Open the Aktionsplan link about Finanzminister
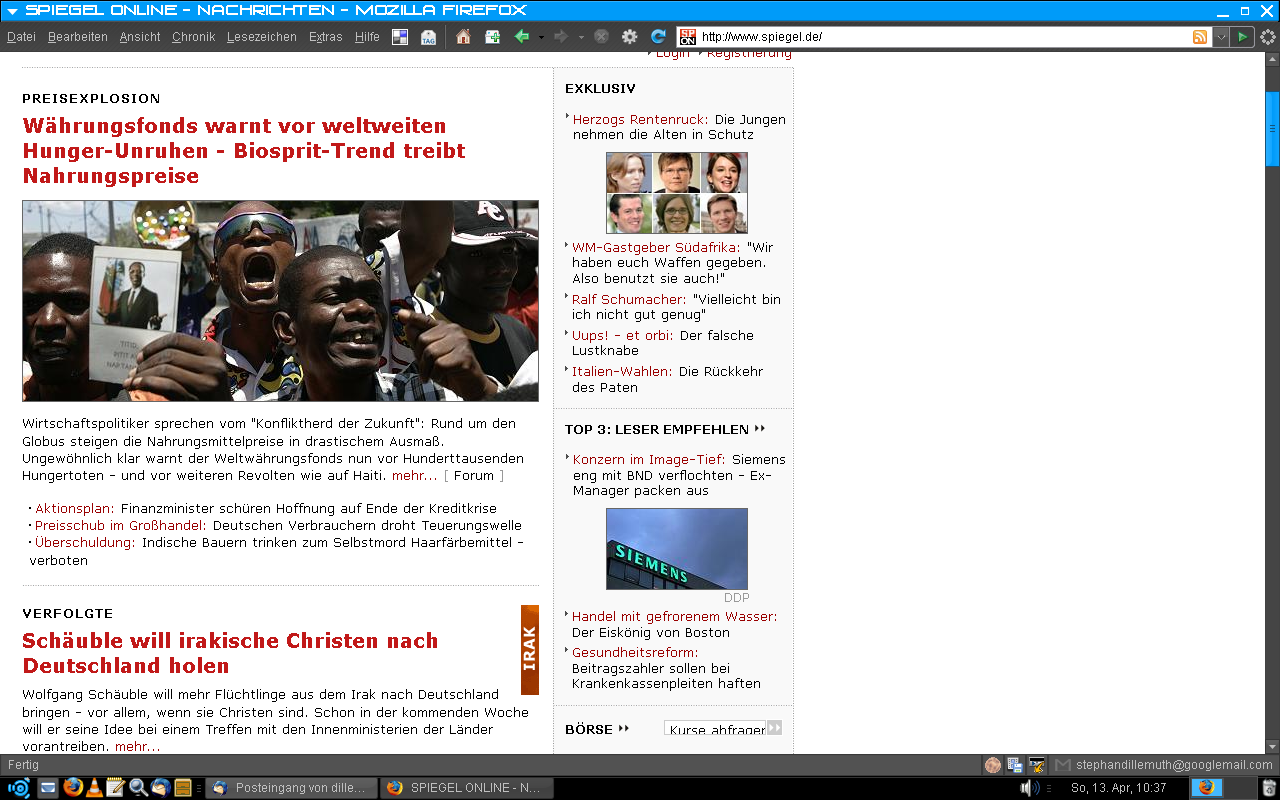Screen dimensions: 1280x800 pos(74,509)
